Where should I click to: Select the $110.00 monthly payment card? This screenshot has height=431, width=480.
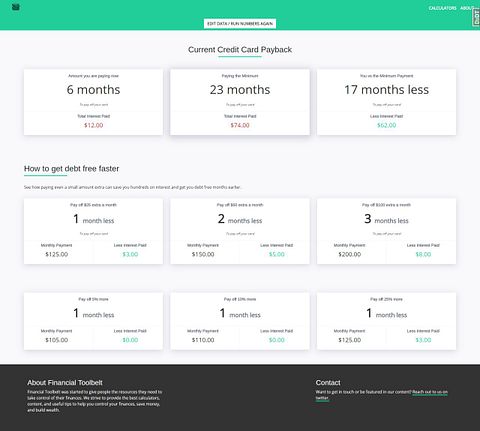tap(240, 321)
